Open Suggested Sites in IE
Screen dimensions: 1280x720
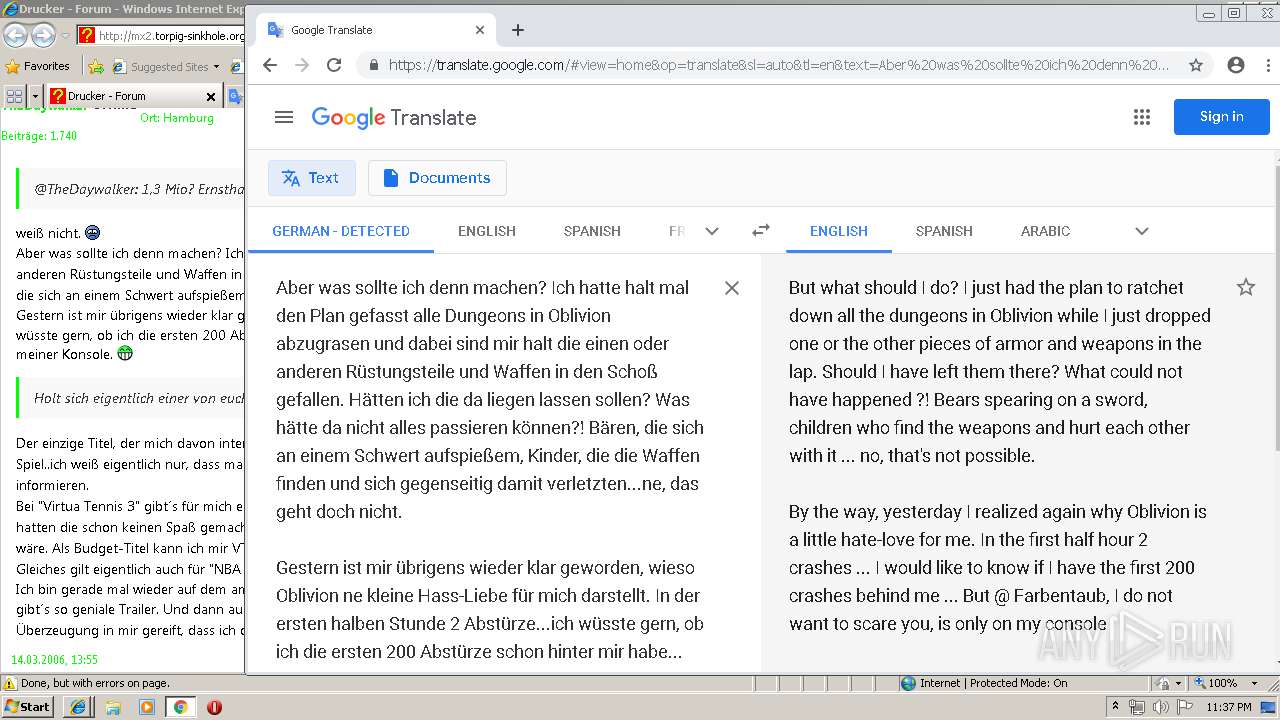(166, 67)
